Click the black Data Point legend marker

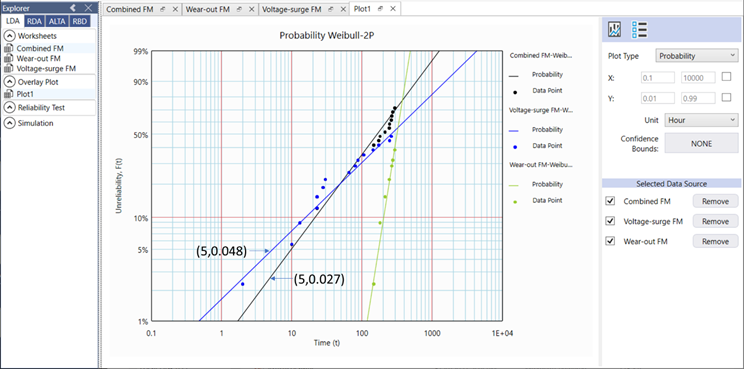tap(516, 91)
